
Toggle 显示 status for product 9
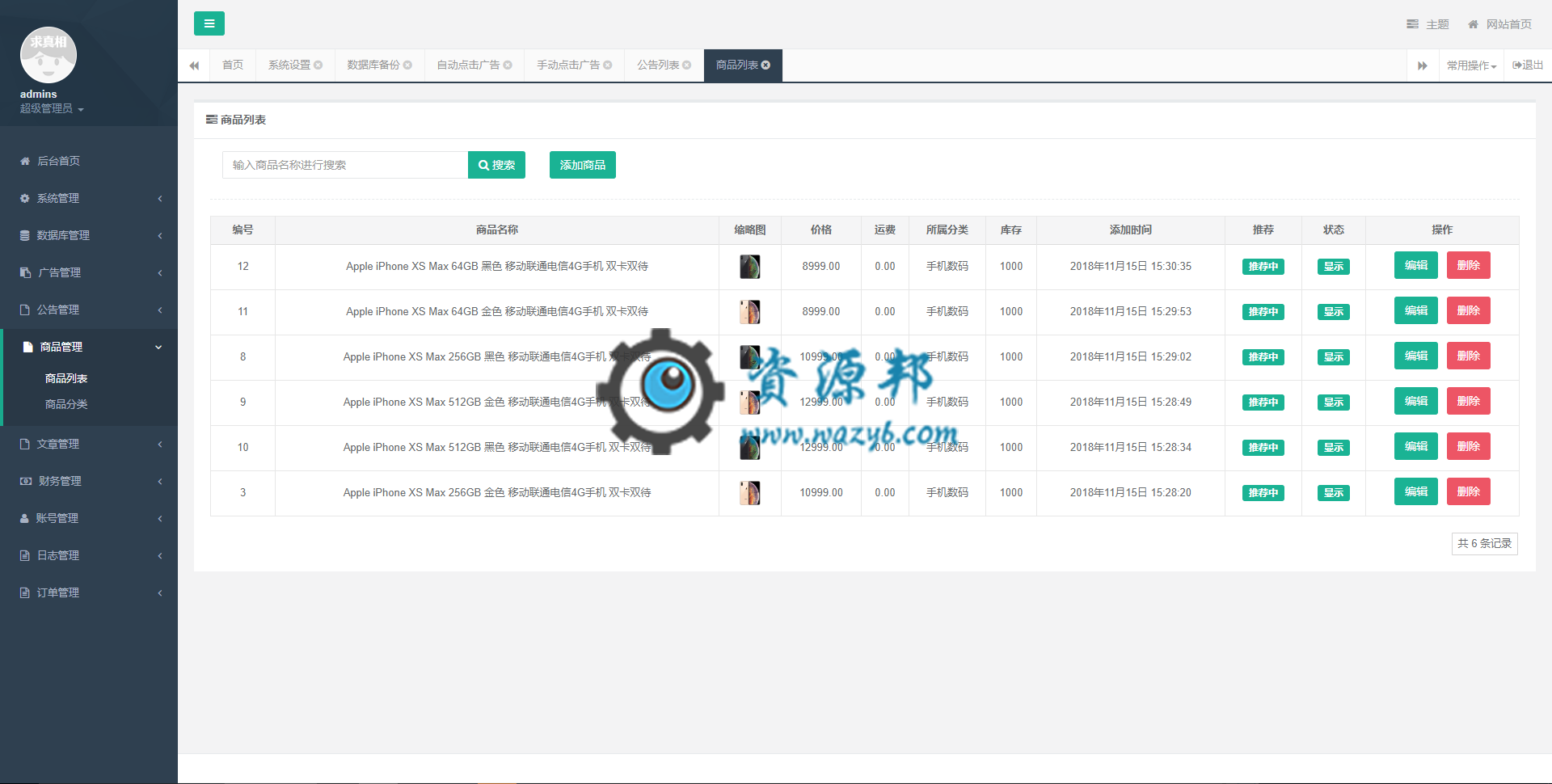tap(1334, 403)
